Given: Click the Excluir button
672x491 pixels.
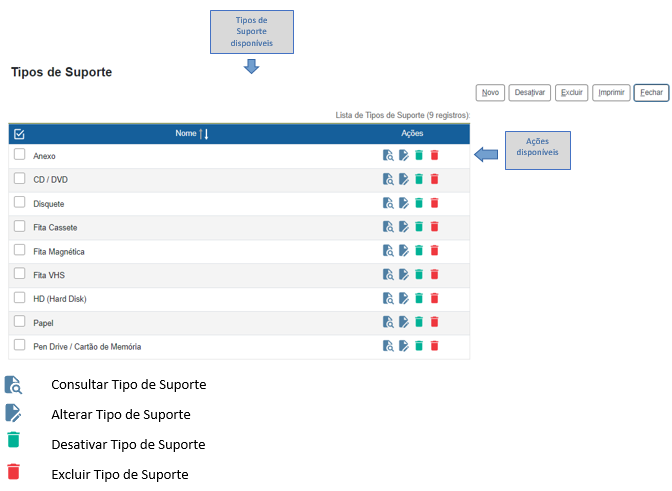Looking at the screenshot, I should (571, 92).
